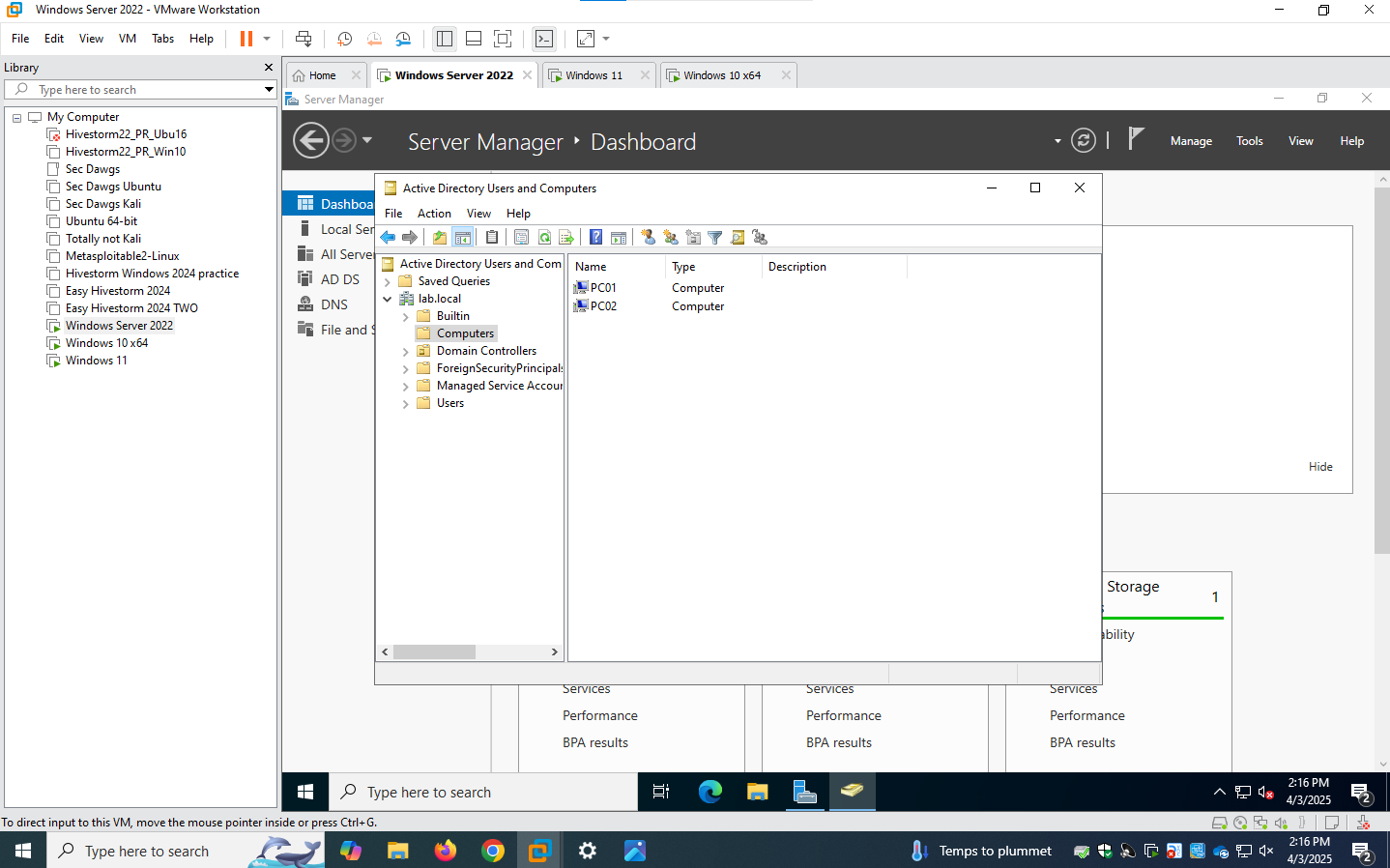
Task: Take a snapshot of the virtual machine
Action: (x=344, y=39)
